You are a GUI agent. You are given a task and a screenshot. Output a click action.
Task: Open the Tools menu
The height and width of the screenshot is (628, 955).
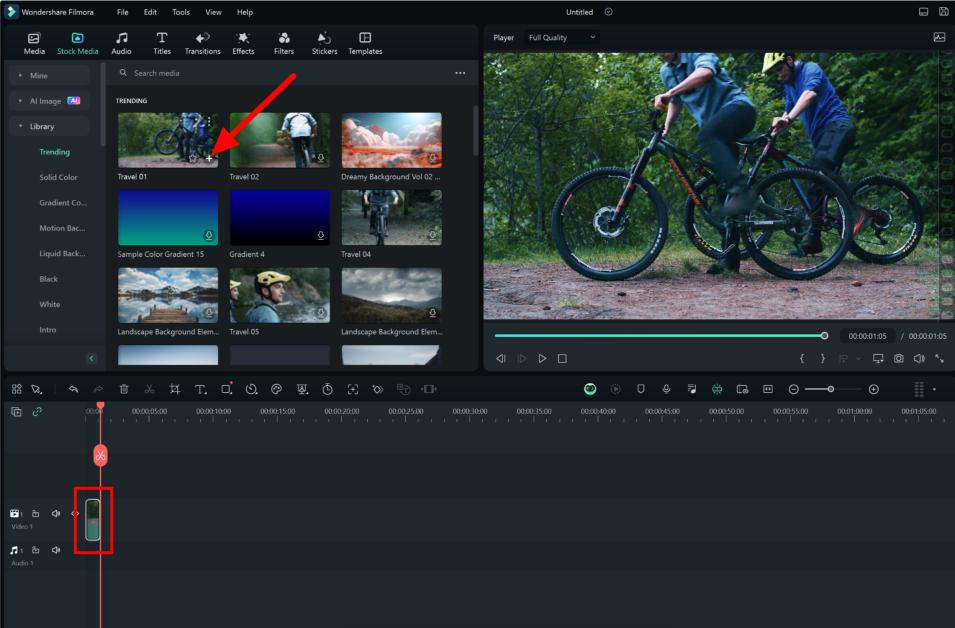(x=180, y=12)
